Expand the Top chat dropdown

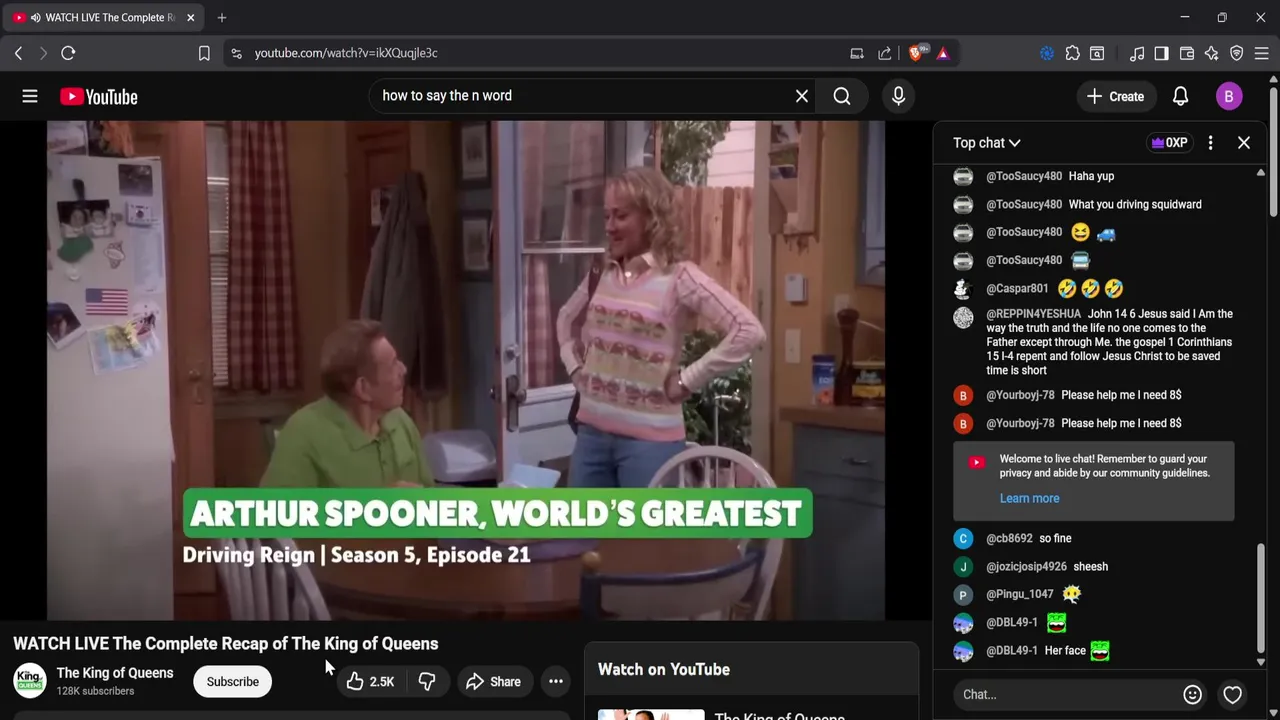tap(986, 143)
